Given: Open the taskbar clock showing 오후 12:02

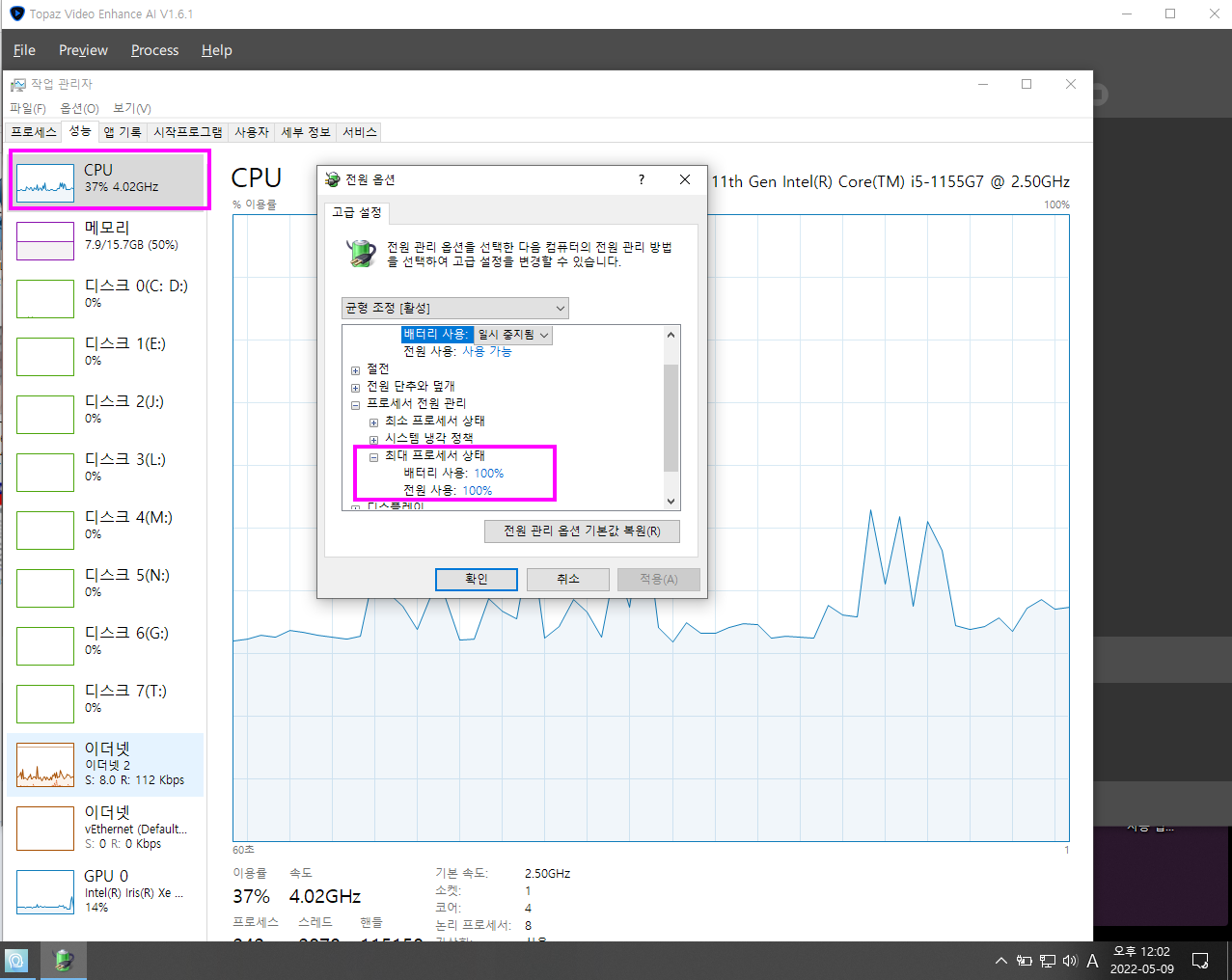Looking at the screenshot, I should (x=1142, y=961).
